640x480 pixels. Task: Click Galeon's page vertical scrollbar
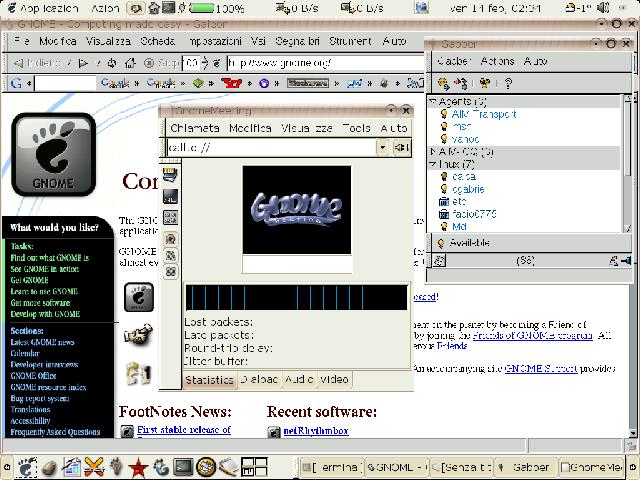click(633, 265)
